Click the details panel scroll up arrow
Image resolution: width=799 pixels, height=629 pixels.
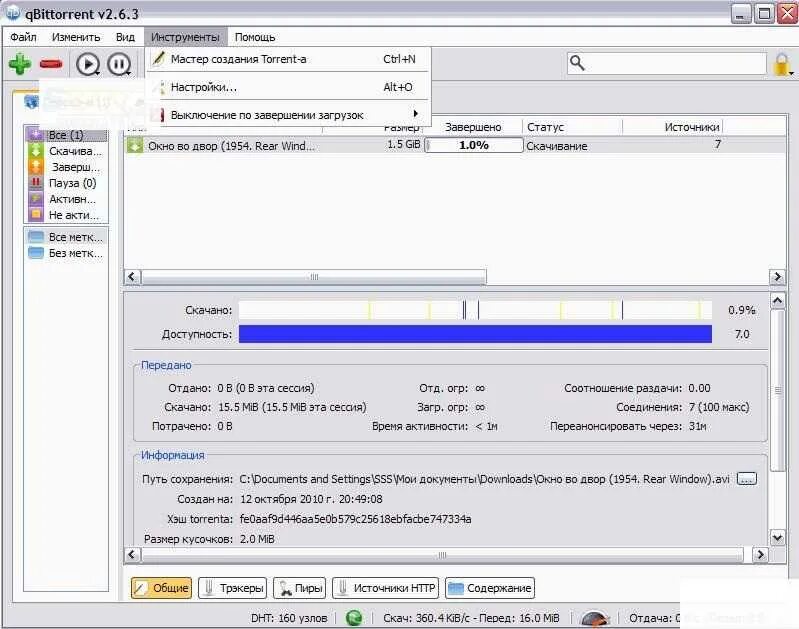[778, 301]
